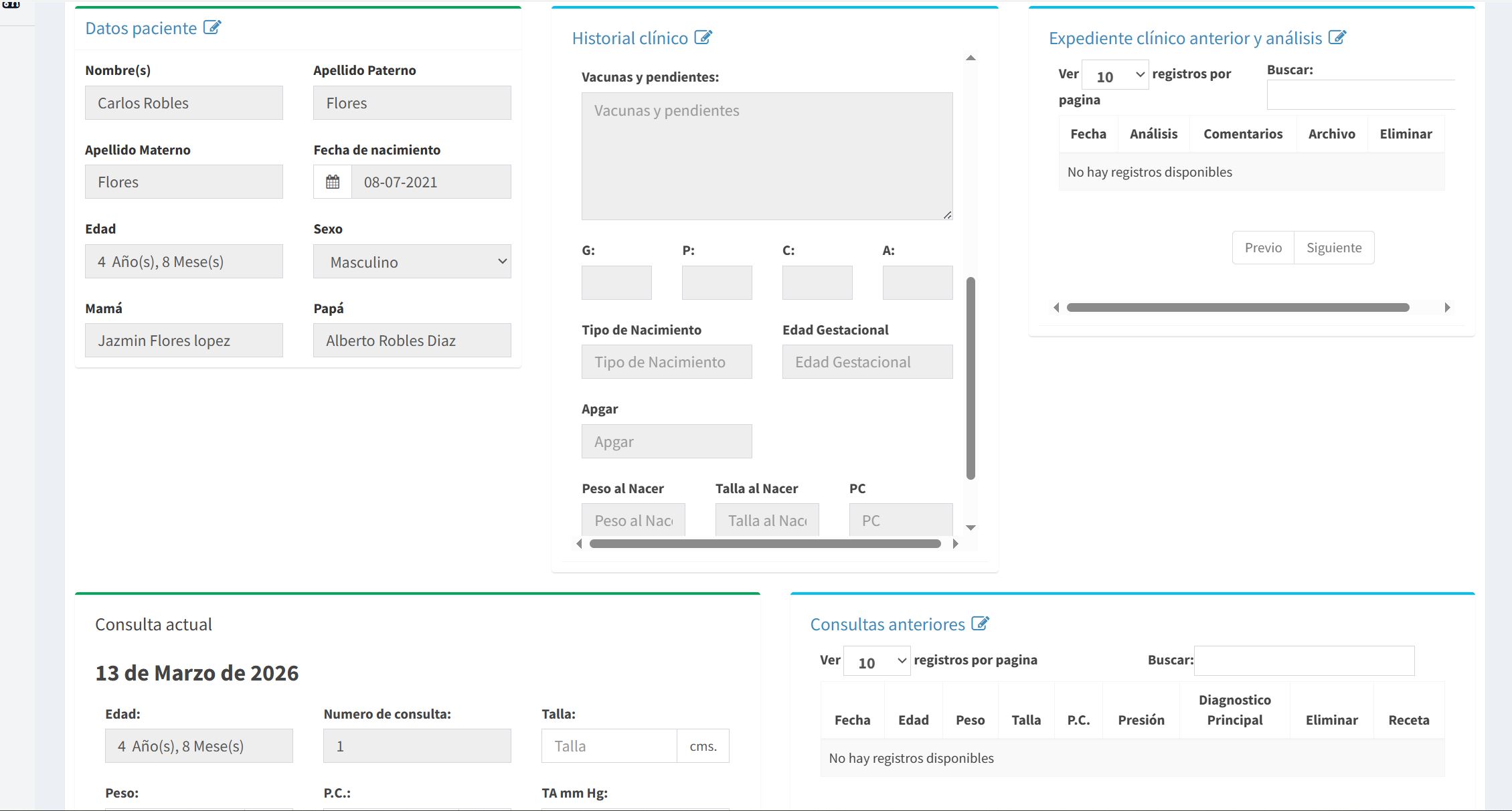Click the Historial clínico scroll-down arrow
1512x811 pixels.
click(x=971, y=528)
